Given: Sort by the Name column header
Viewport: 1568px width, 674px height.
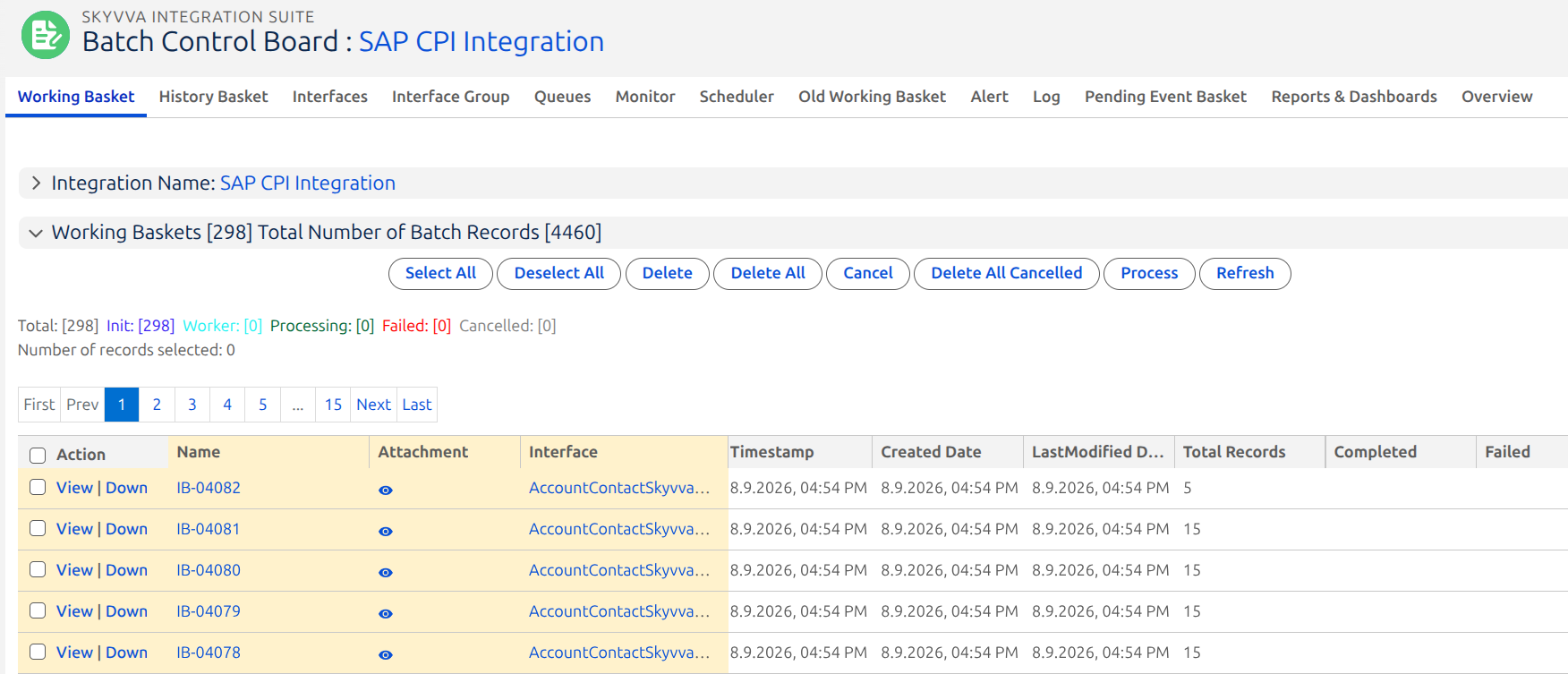Looking at the screenshot, I should tap(199, 452).
